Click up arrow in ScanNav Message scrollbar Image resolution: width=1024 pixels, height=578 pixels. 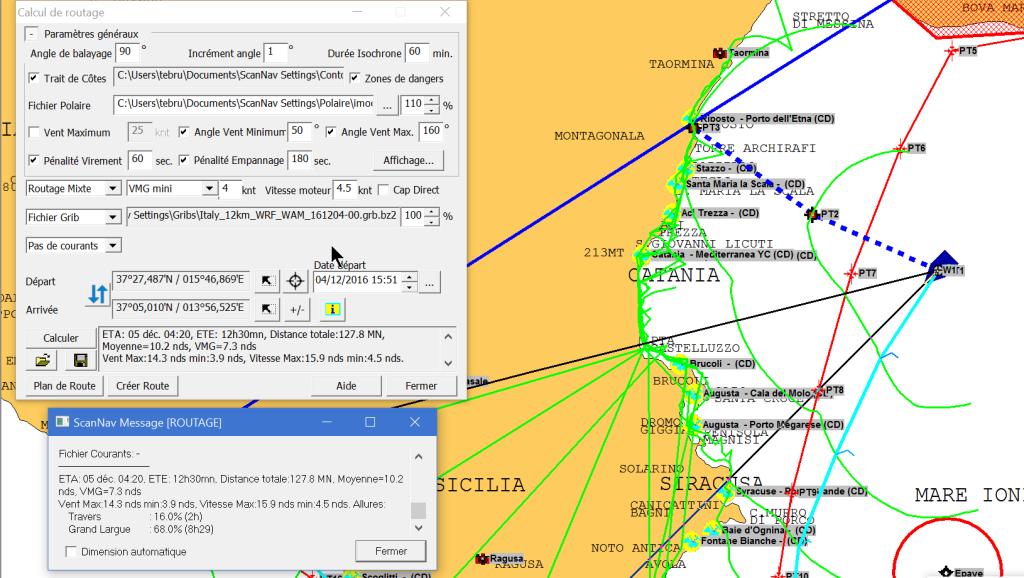(419, 457)
